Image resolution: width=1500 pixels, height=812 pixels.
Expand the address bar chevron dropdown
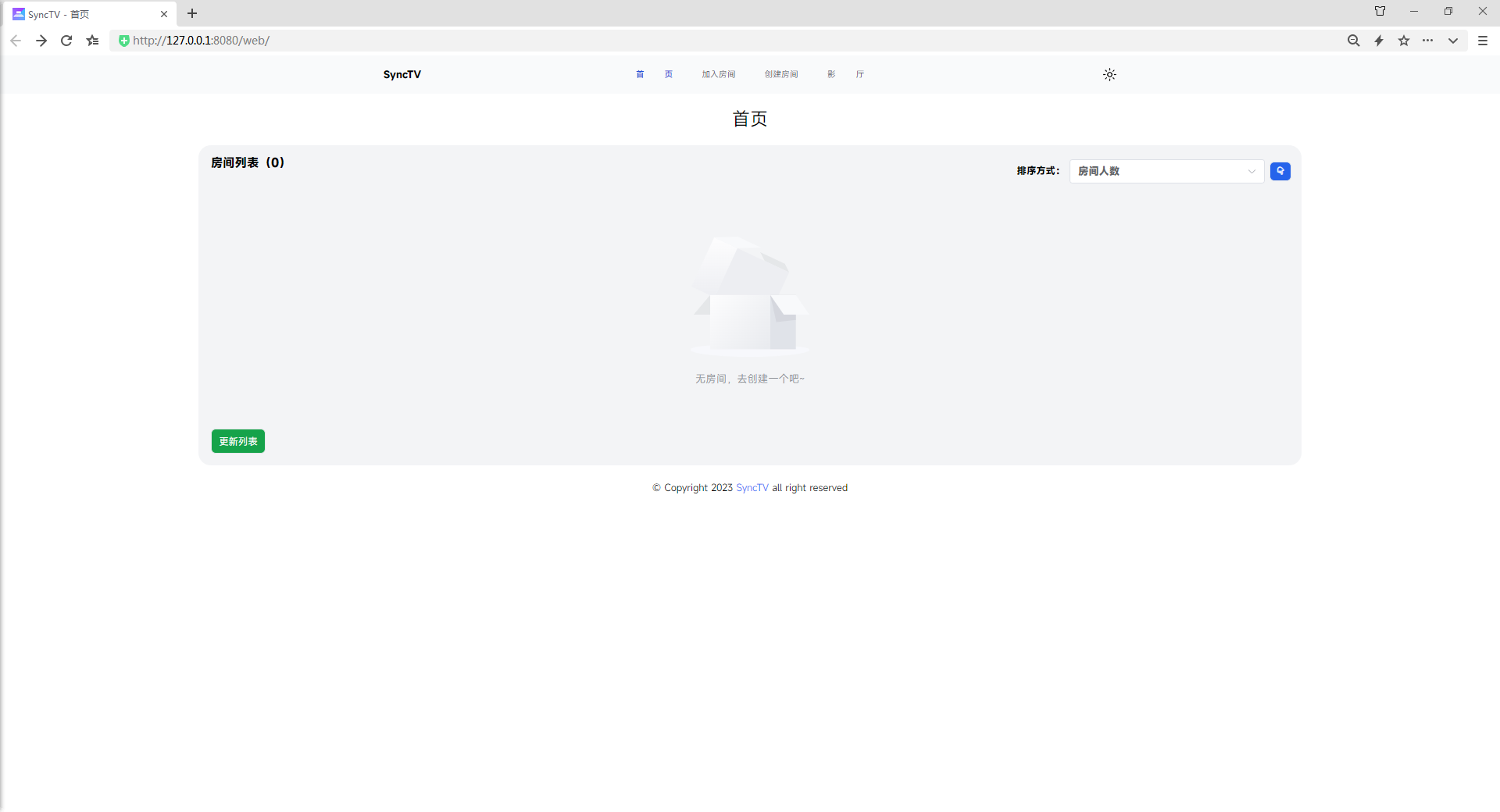point(1453,41)
